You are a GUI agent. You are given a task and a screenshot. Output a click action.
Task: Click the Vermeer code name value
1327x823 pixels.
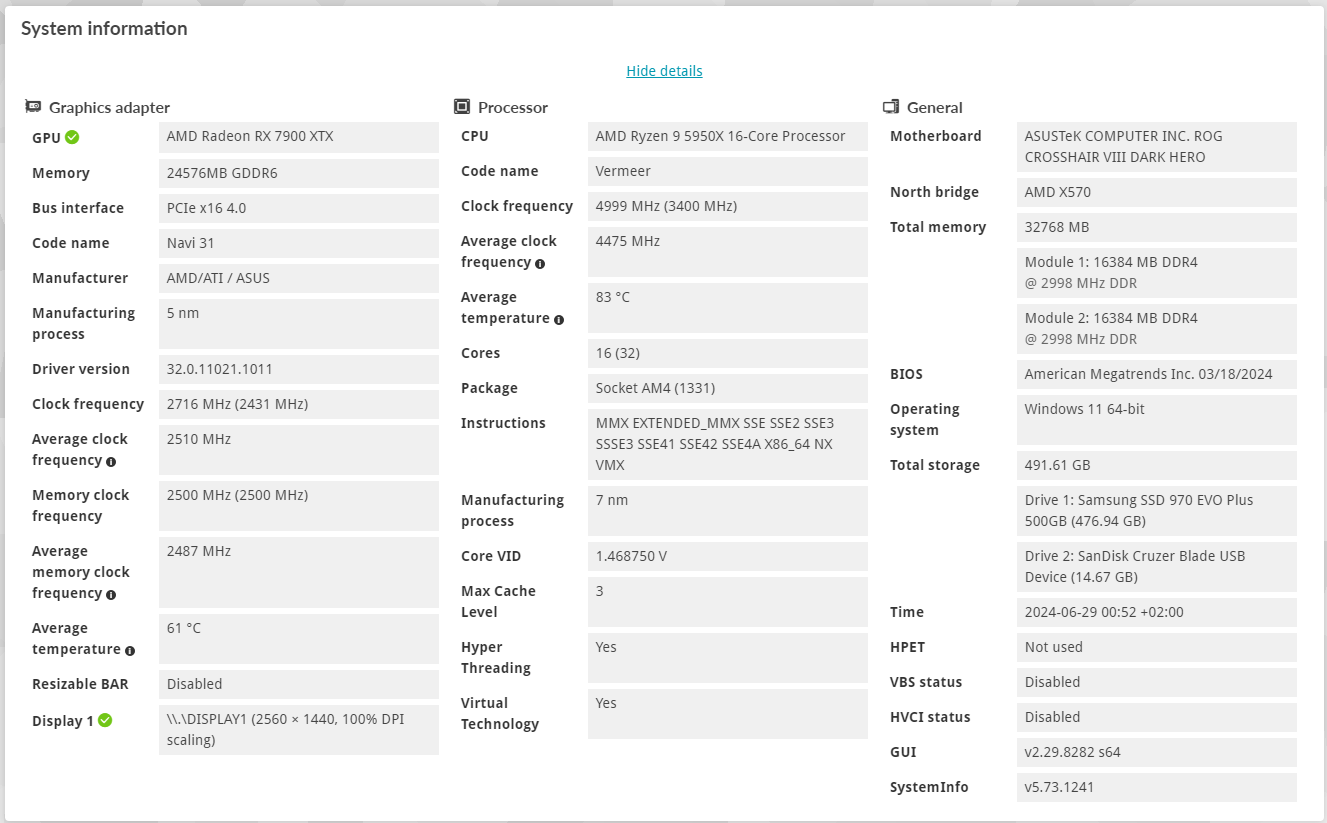coord(728,171)
